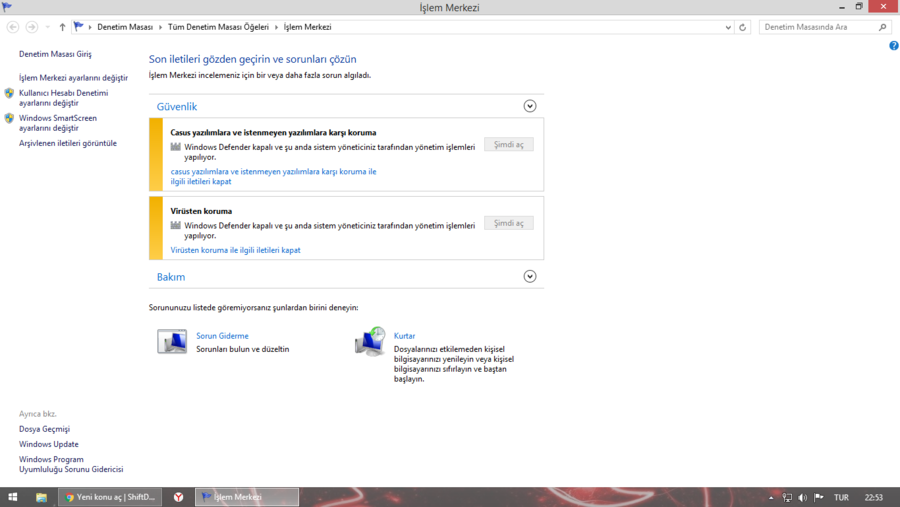Viewport: 900px width, 507px height.
Task: Open the Sorun Giderme troubleshooting icon
Action: (x=172, y=341)
